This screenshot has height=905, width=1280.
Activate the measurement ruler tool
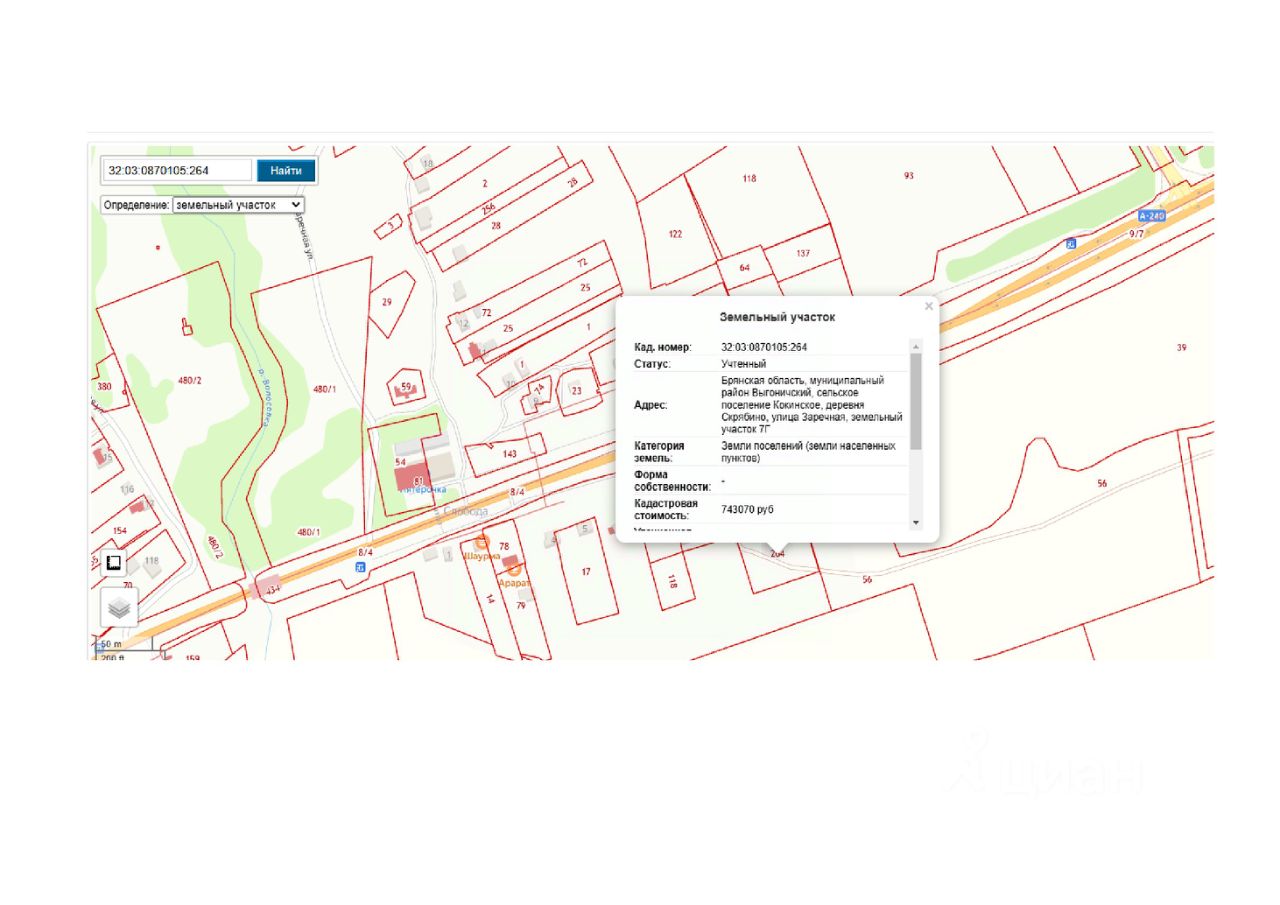pyautogui.click(x=114, y=563)
